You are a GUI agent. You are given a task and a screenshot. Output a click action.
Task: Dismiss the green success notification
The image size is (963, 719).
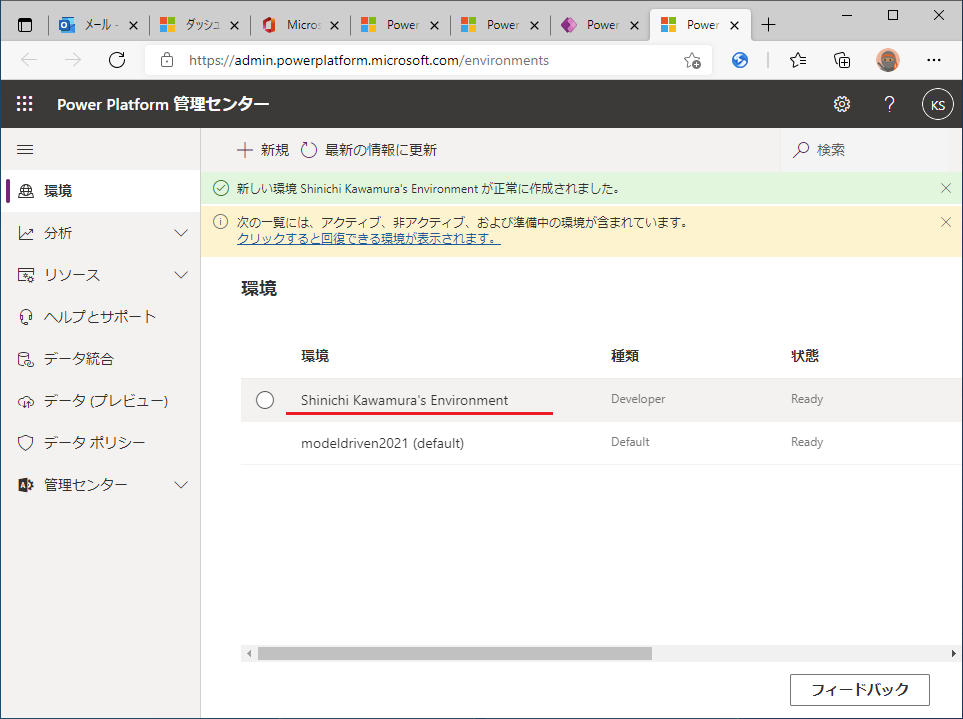[x=946, y=188]
